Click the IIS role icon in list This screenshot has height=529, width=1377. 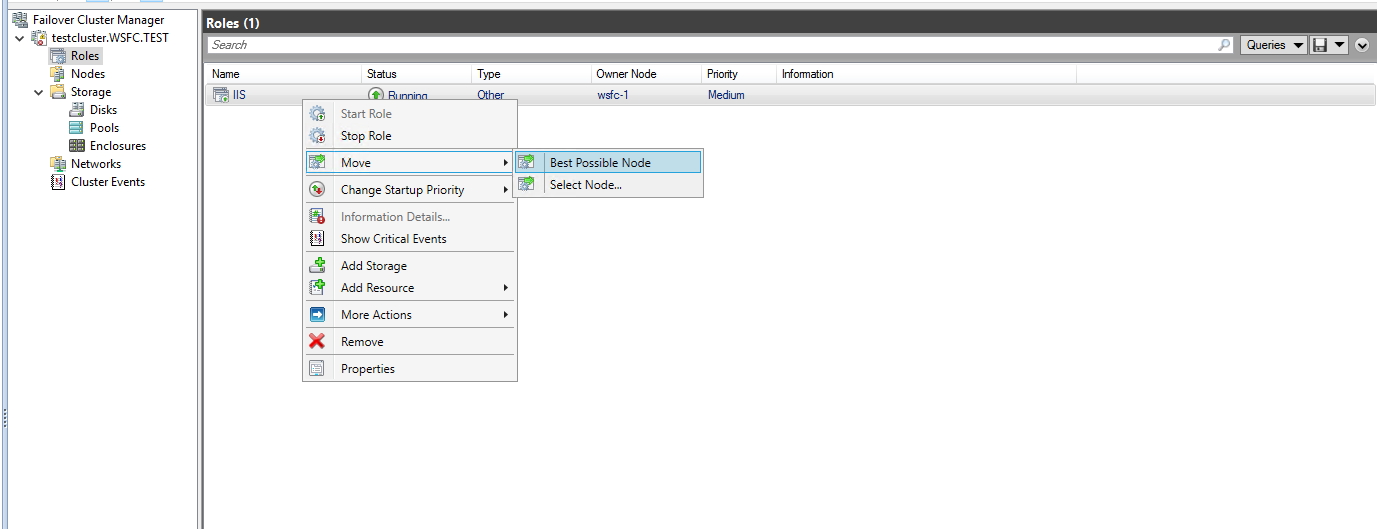220,96
